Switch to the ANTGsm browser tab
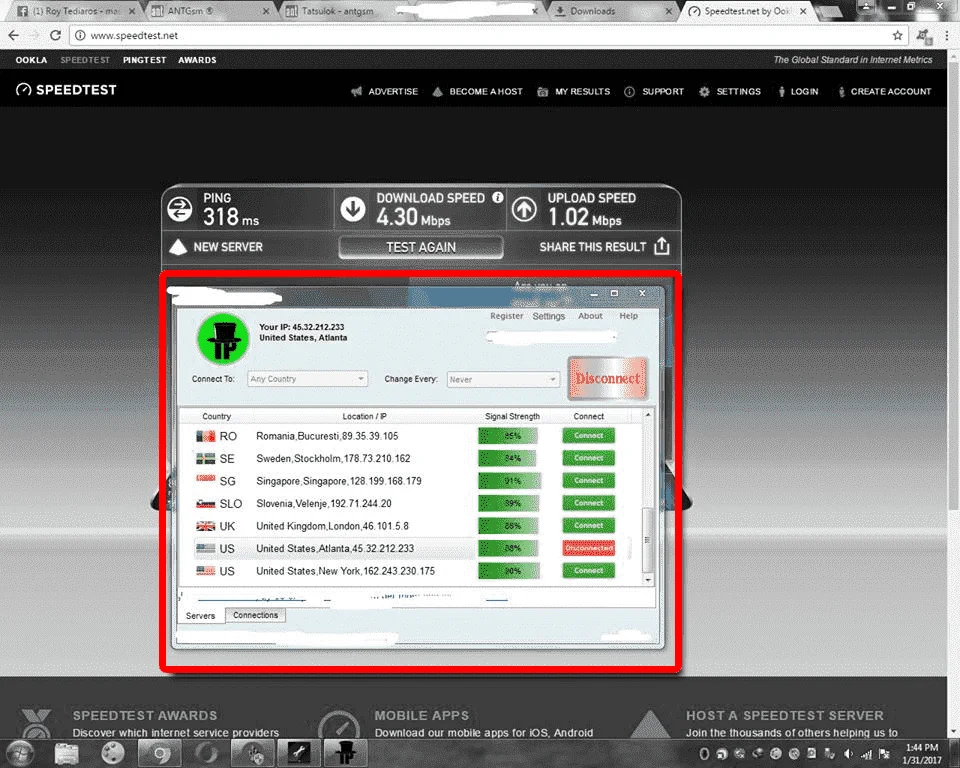This screenshot has height=768, width=960. tap(209, 11)
